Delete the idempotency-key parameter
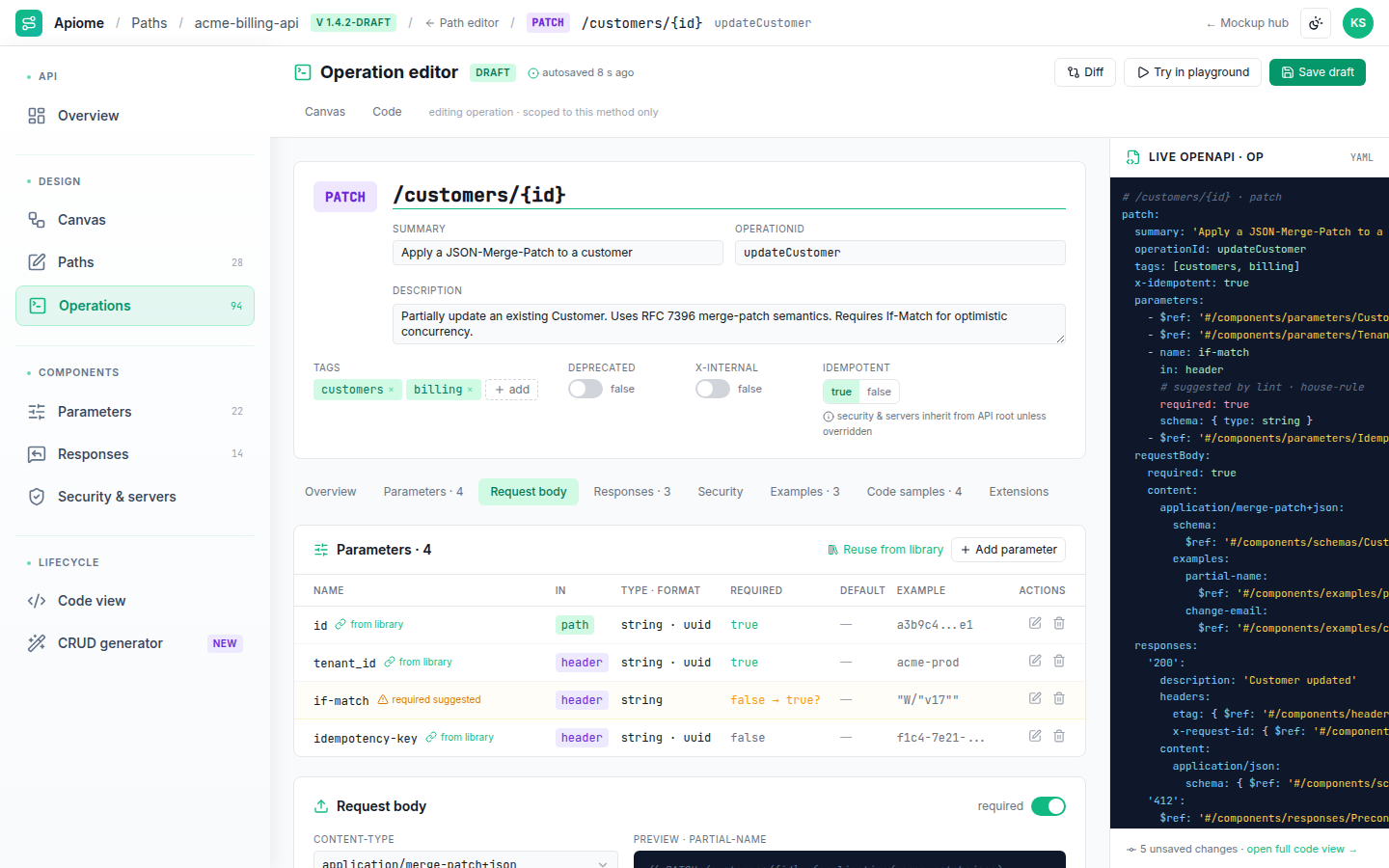The height and width of the screenshot is (868, 1389). [x=1059, y=736]
